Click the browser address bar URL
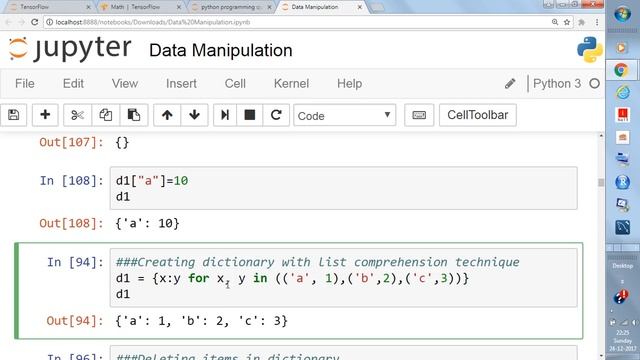 [x=153, y=22]
